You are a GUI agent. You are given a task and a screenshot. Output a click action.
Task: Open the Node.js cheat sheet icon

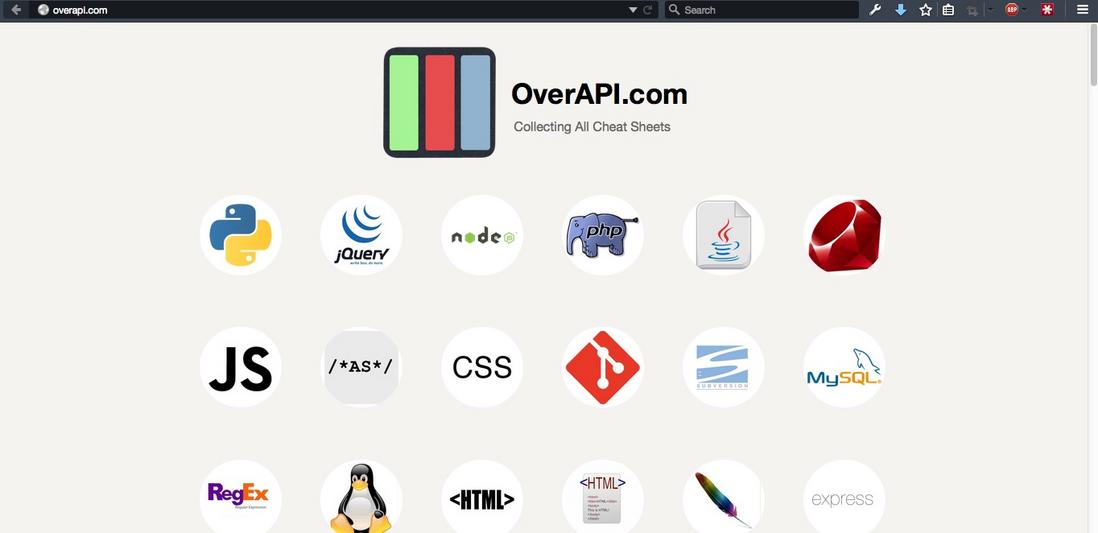pyautogui.click(x=482, y=235)
